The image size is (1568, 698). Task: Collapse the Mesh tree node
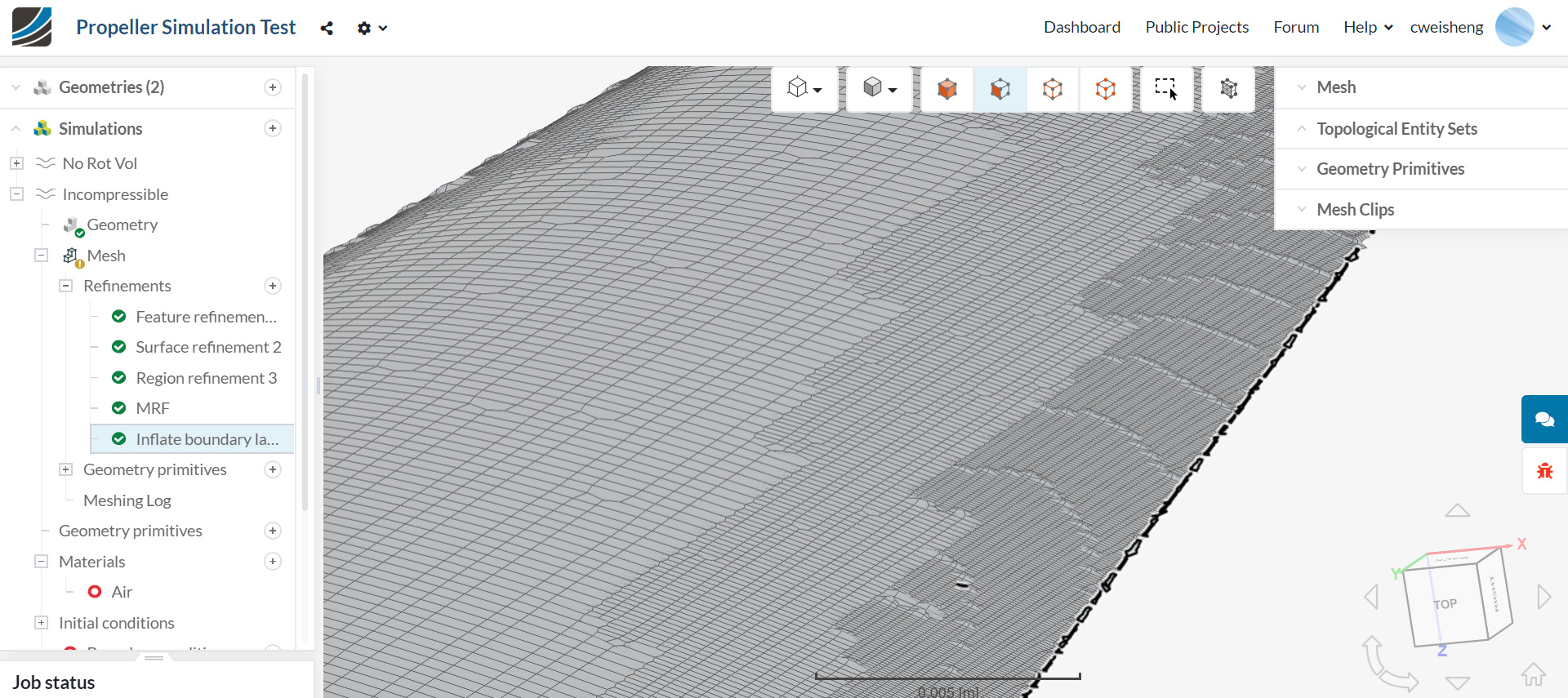[41, 256]
